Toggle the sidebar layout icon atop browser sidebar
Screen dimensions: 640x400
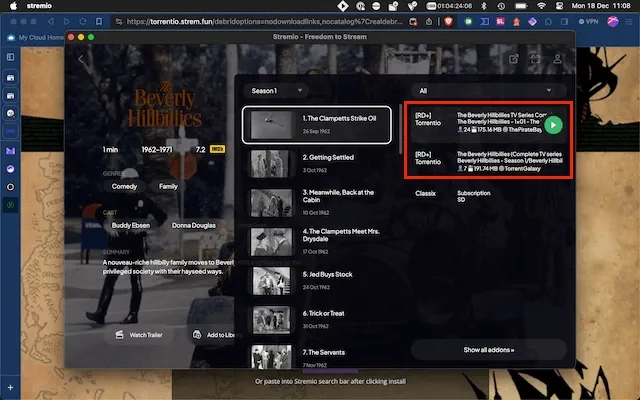click(x=11, y=57)
